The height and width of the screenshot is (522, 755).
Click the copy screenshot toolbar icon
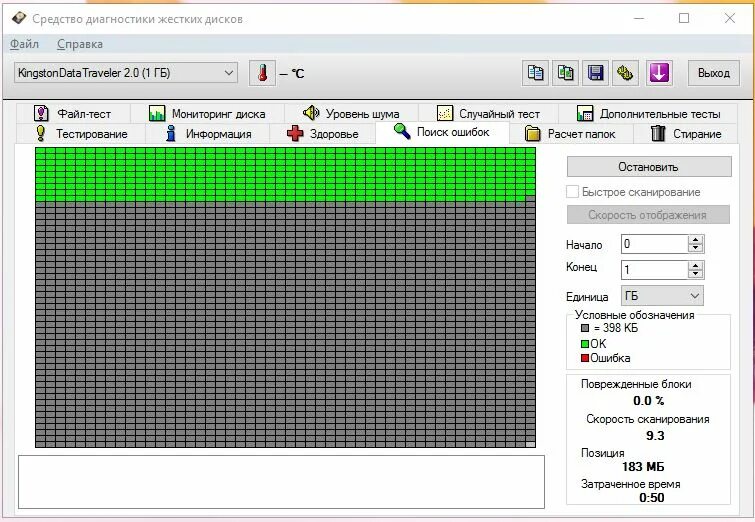[x=565, y=73]
